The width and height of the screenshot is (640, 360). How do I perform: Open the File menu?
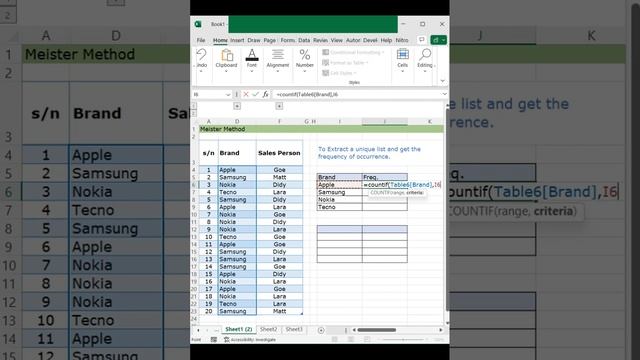coord(201,40)
